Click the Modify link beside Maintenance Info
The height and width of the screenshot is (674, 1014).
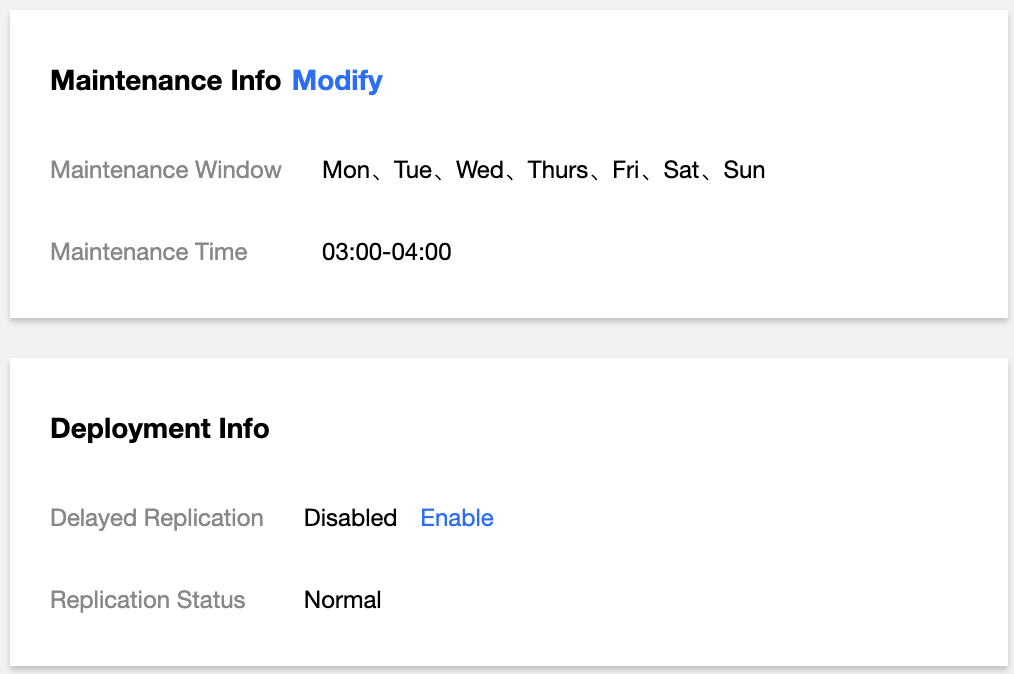coord(337,81)
